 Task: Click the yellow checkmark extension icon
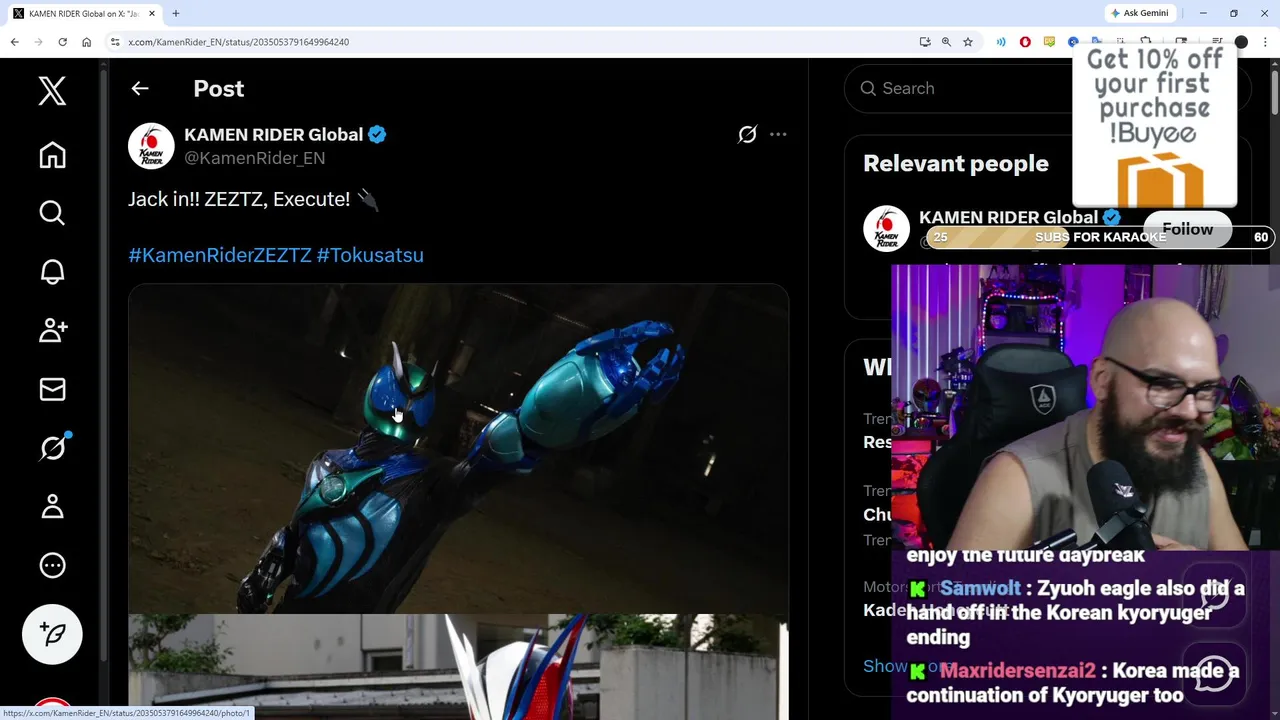pos(1049,42)
